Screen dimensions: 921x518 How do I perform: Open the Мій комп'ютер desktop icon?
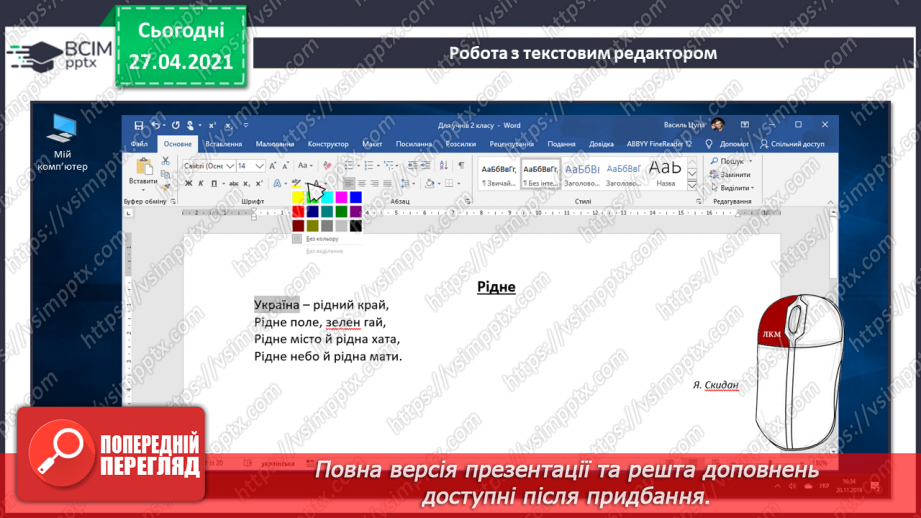pos(62,143)
